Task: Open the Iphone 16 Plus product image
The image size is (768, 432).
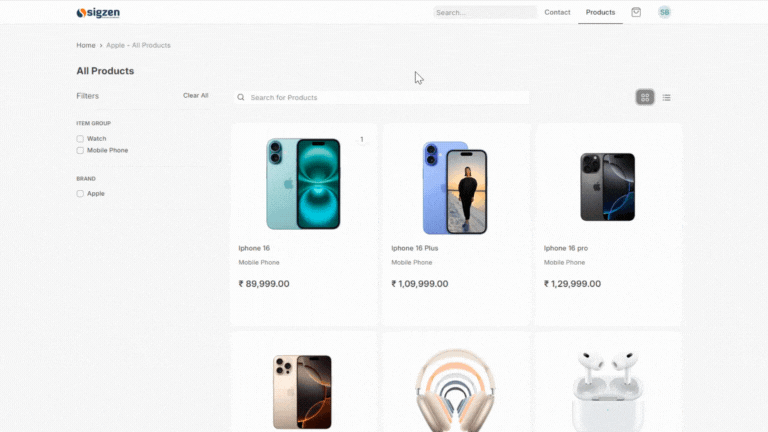Action: pos(455,188)
